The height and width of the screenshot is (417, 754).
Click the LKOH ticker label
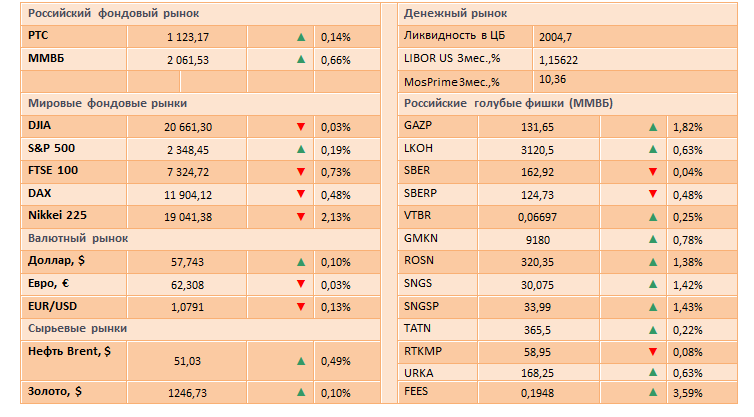pyautogui.click(x=420, y=149)
